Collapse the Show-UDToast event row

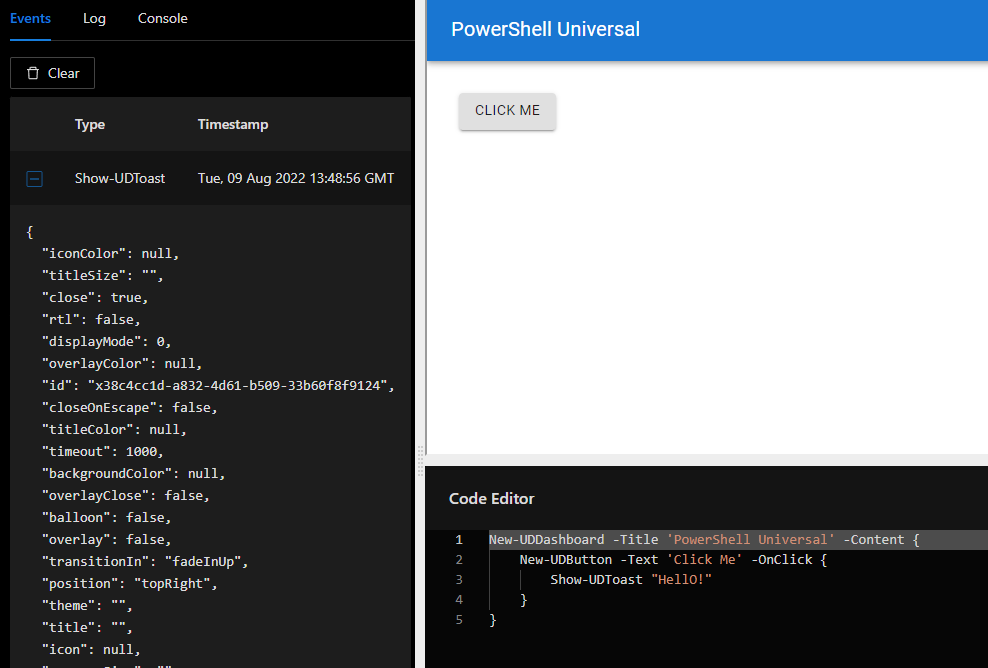pos(35,179)
